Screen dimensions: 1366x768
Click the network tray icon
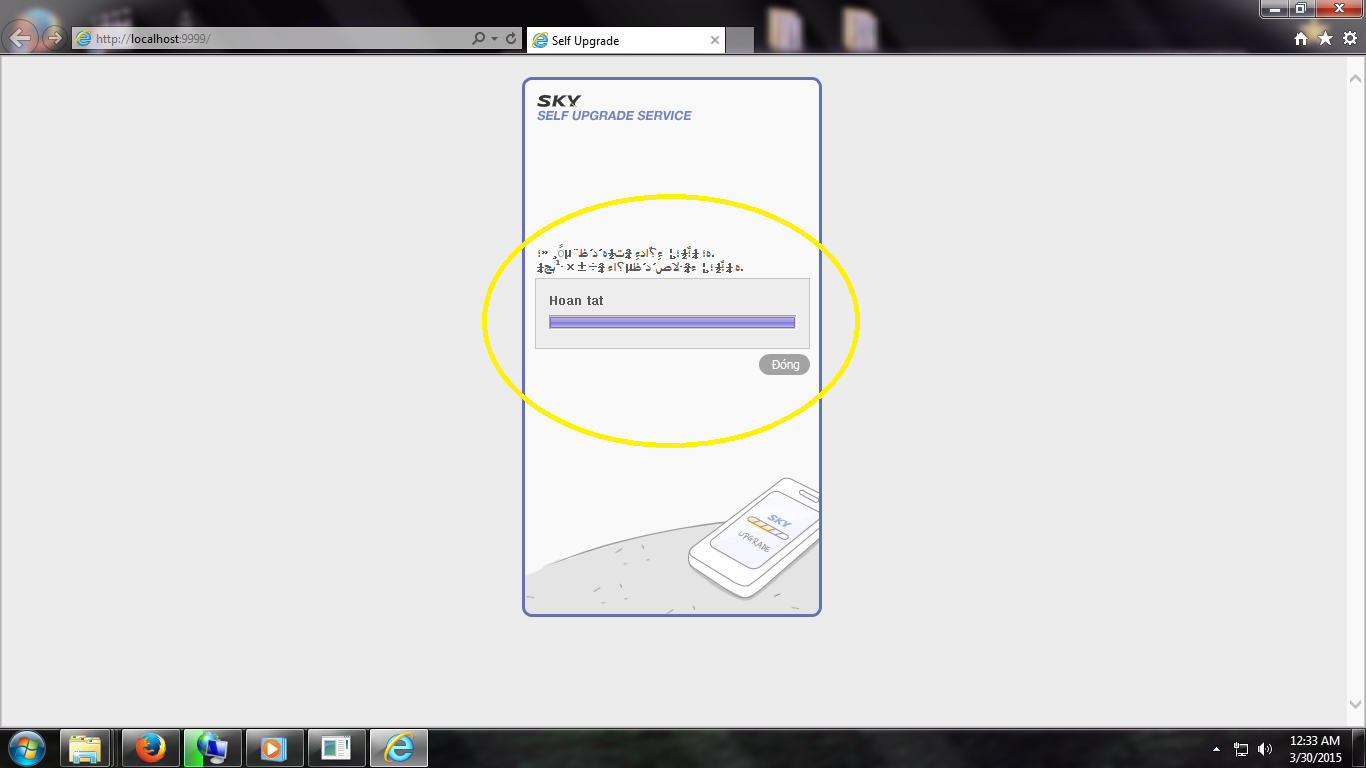click(x=1241, y=749)
